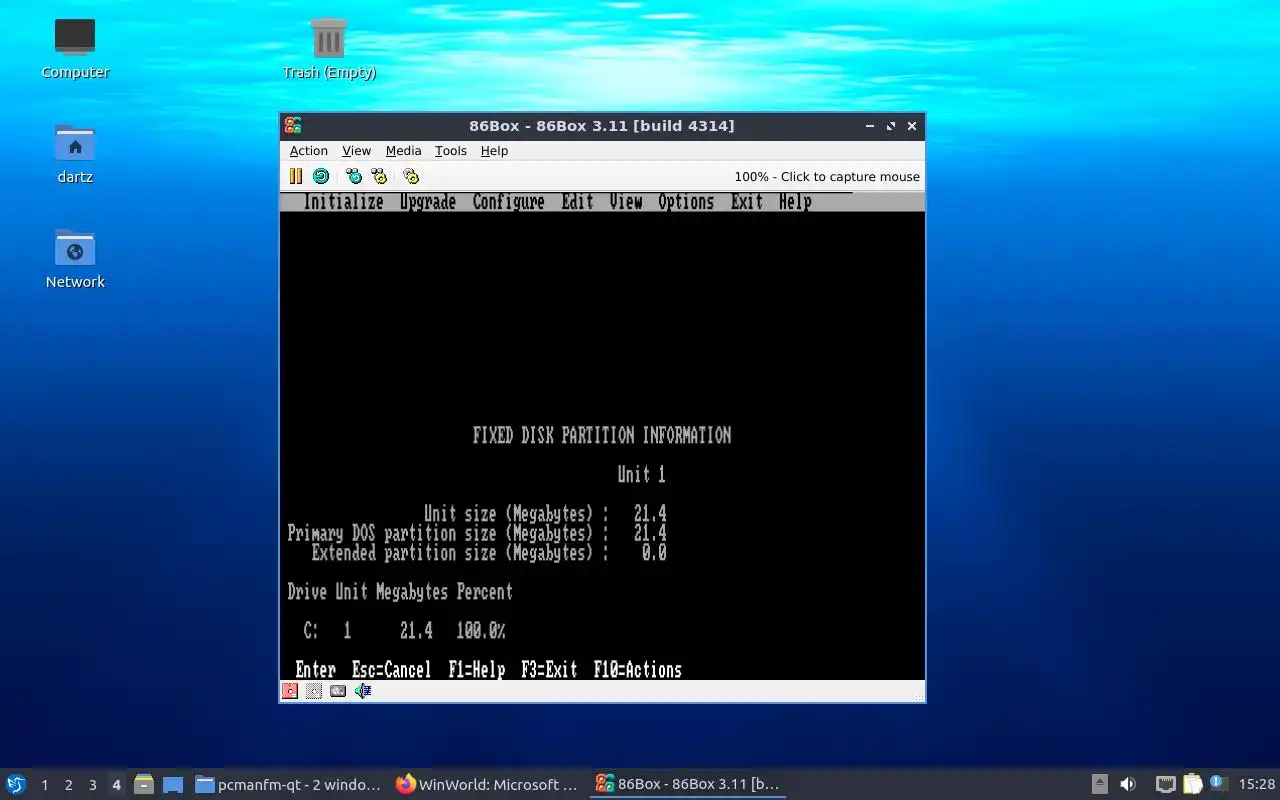Open the Media menu
The width and height of the screenshot is (1280, 800).
pyautogui.click(x=403, y=151)
